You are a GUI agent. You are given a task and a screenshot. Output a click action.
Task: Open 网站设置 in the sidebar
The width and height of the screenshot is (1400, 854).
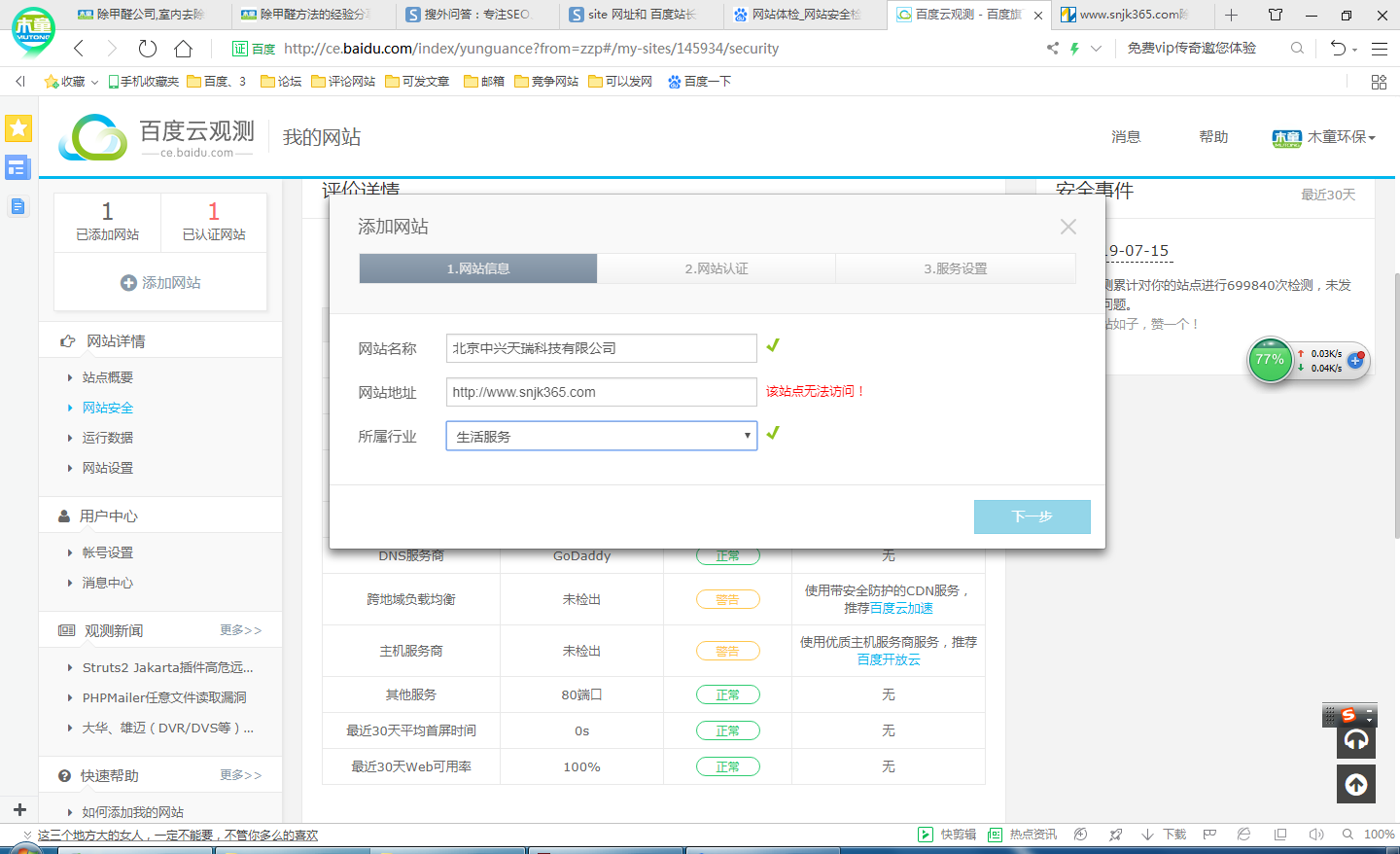click(107, 468)
